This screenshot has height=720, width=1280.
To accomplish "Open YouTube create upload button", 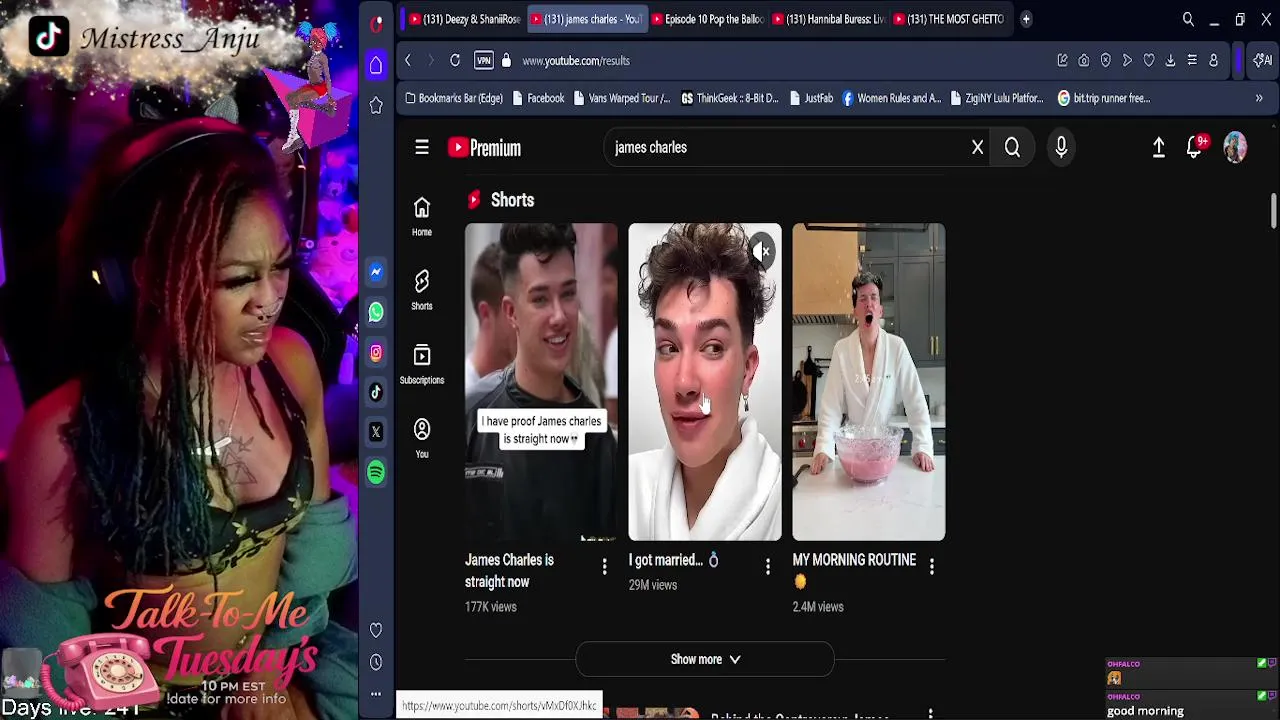I will 1158,148.
